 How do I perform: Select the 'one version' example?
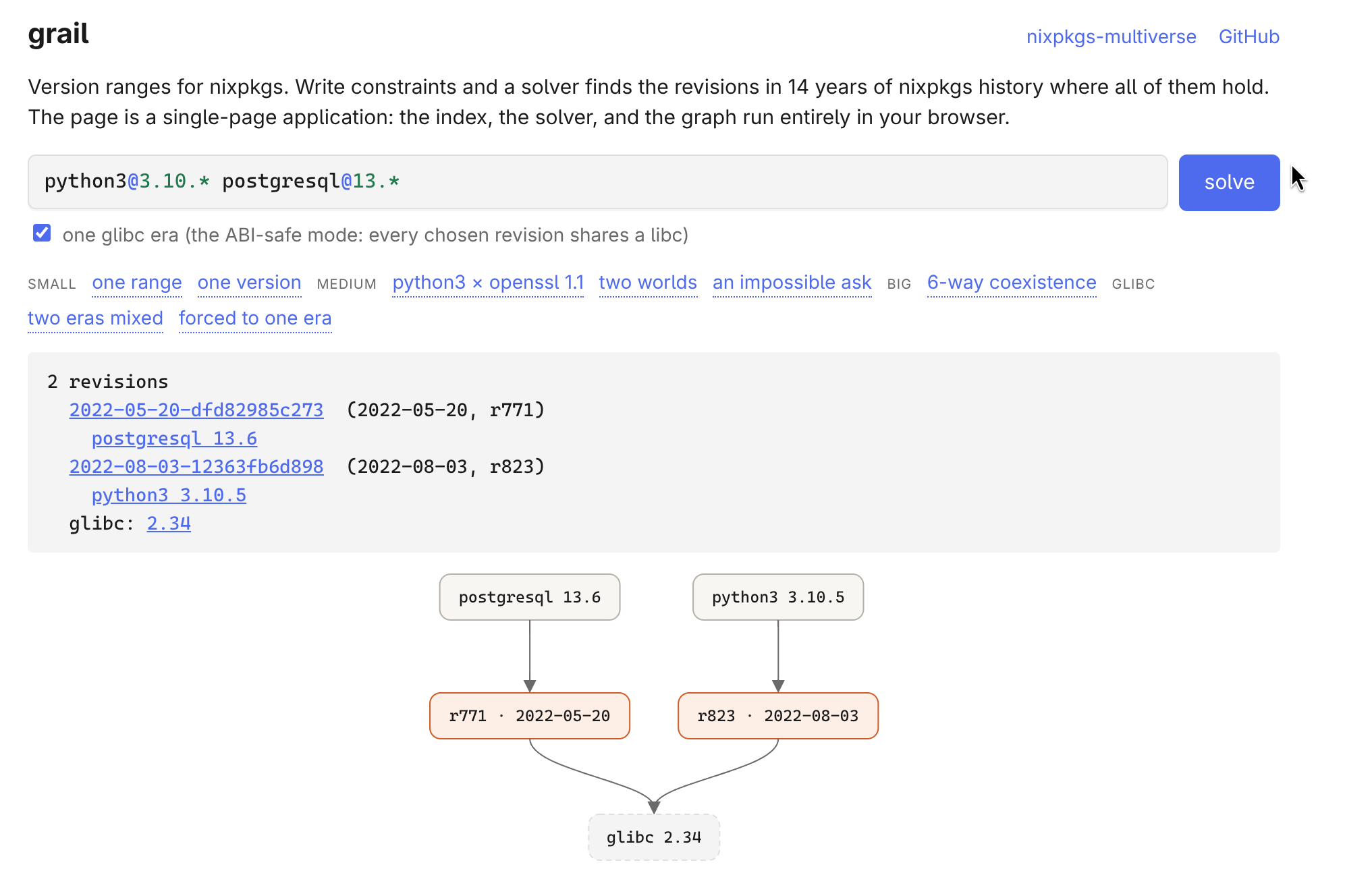coord(249,283)
